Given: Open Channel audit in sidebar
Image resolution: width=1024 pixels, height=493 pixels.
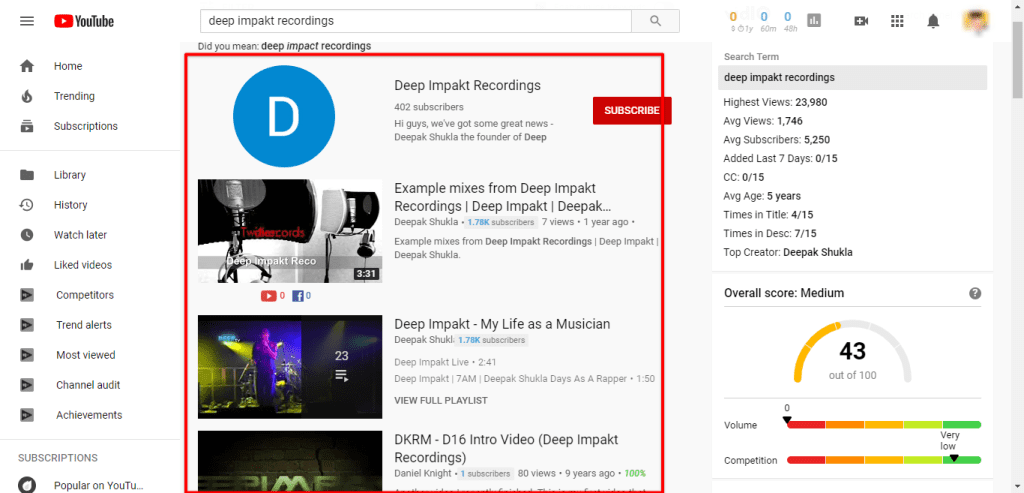Looking at the screenshot, I should (90, 385).
